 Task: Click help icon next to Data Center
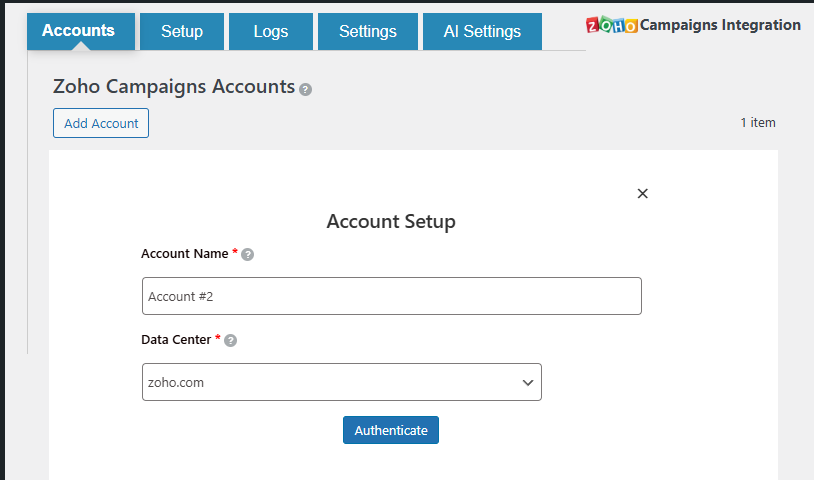click(231, 341)
